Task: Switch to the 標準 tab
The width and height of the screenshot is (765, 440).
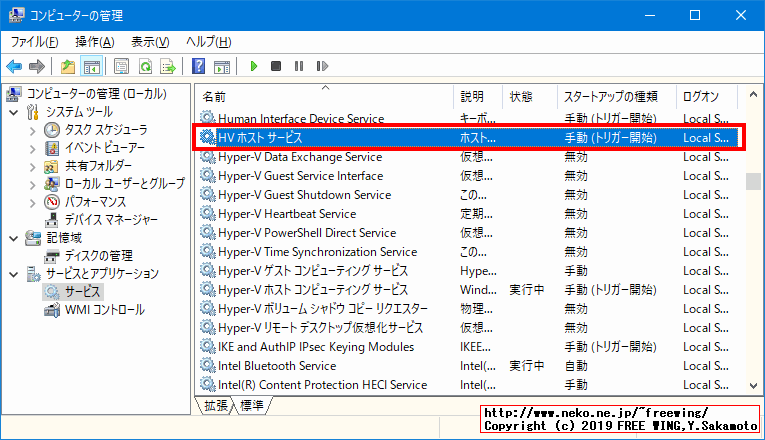Action: pos(252,405)
